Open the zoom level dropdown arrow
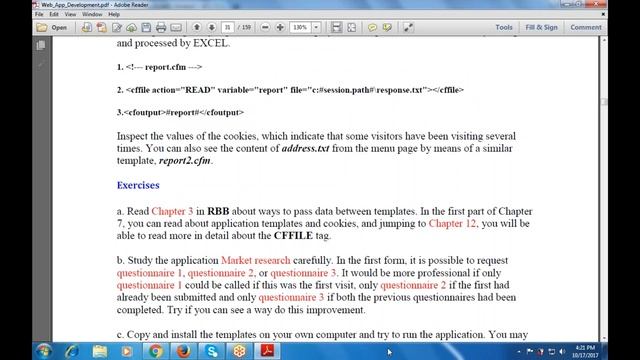Viewport: 640px width, 360px height. [316, 27]
